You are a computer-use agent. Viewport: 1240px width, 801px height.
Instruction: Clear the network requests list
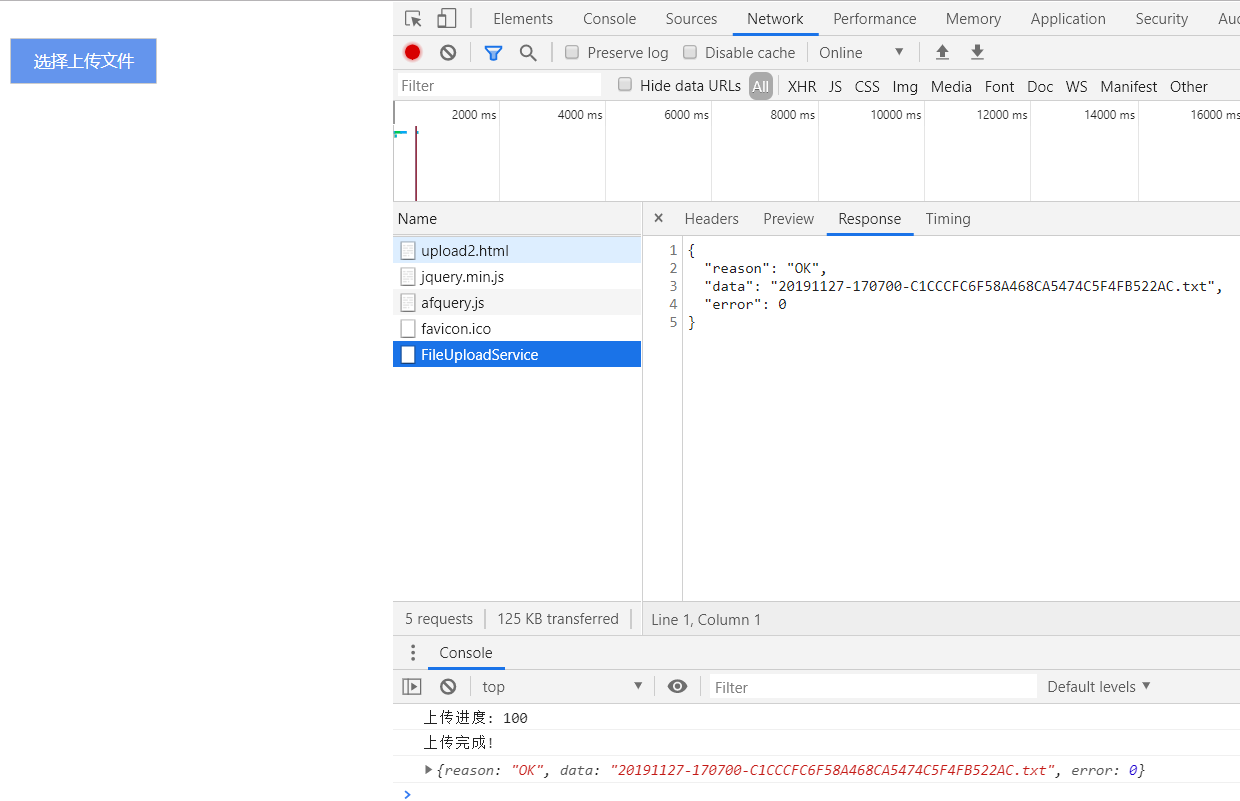point(447,52)
